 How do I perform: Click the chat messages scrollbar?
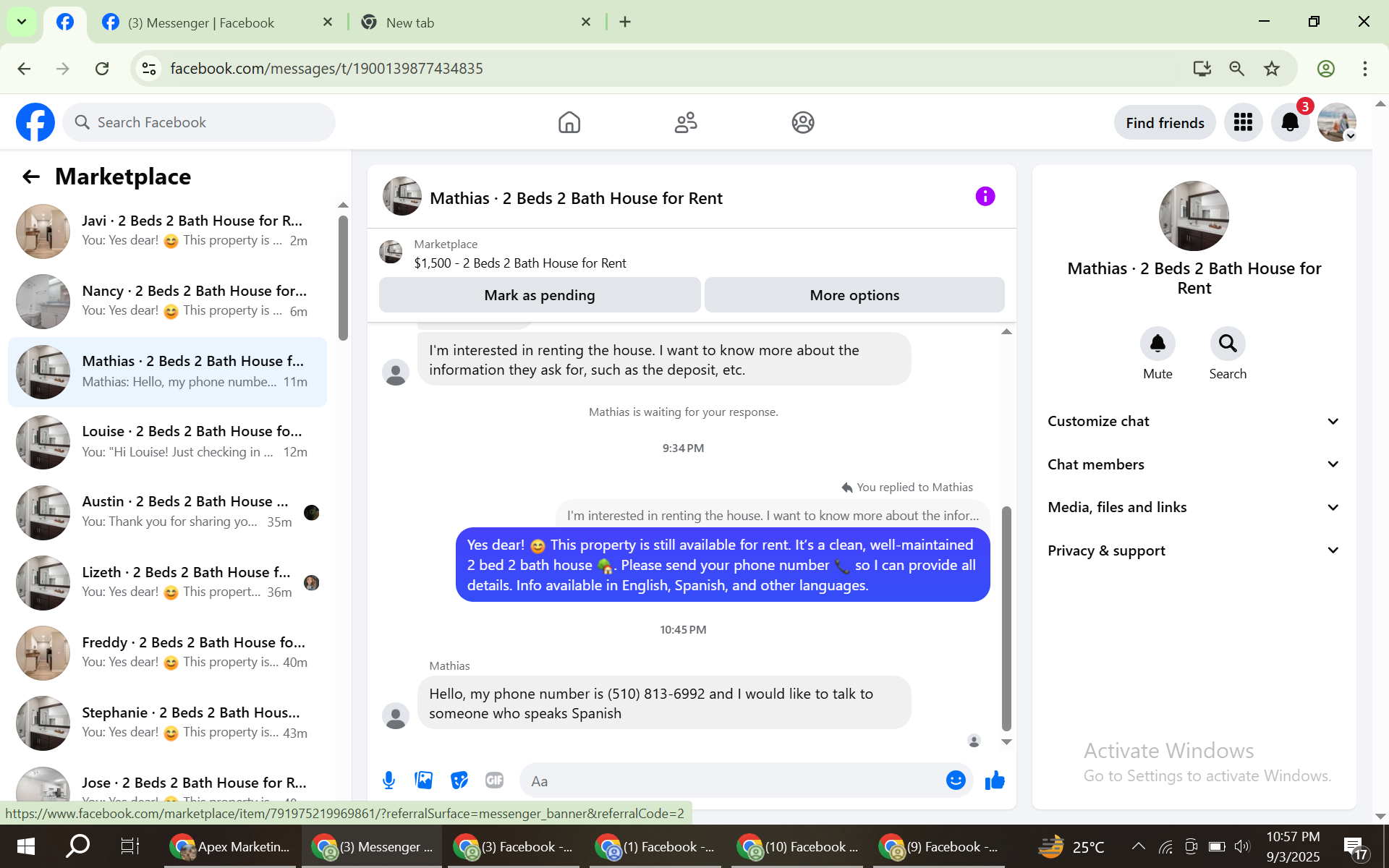click(x=1006, y=618)
